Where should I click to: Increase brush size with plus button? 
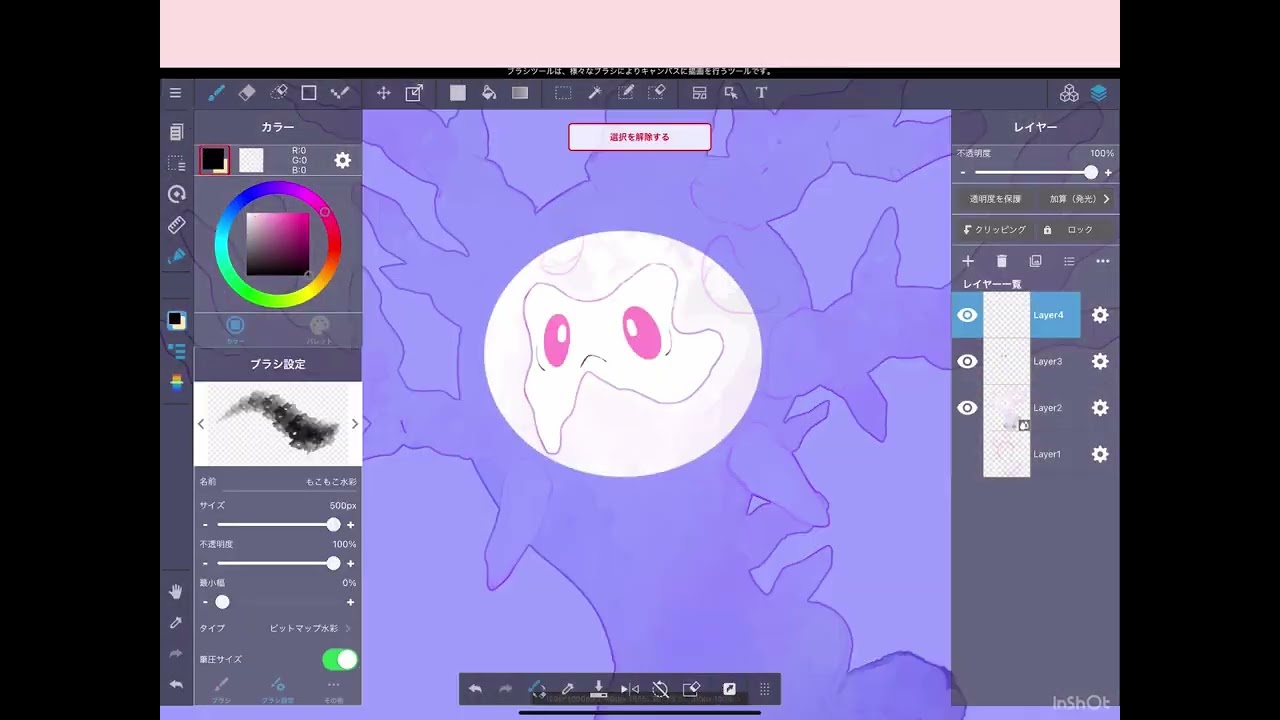pos(350,525)
